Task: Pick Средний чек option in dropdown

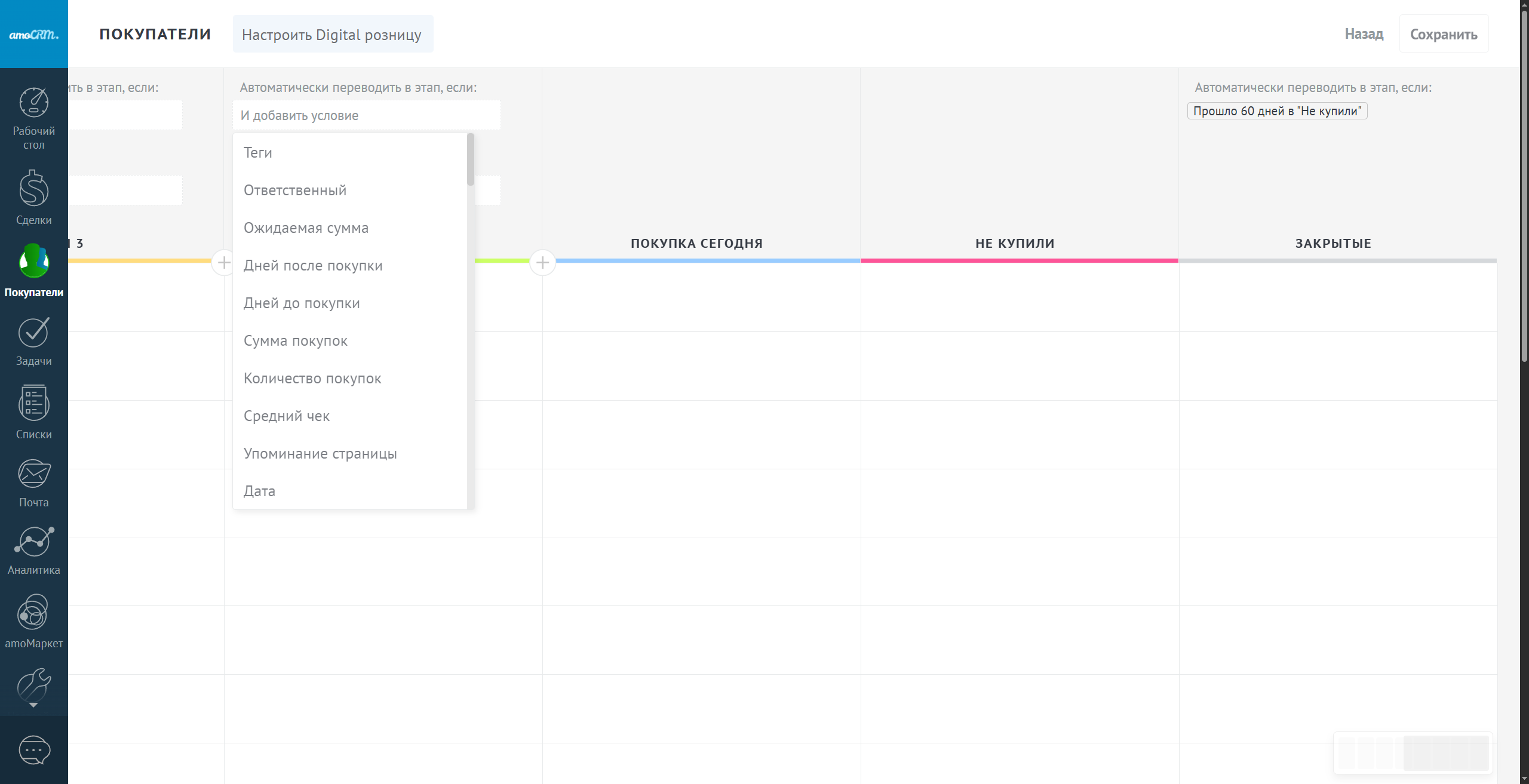Action: pyautogui.click(x=287, y=416)
